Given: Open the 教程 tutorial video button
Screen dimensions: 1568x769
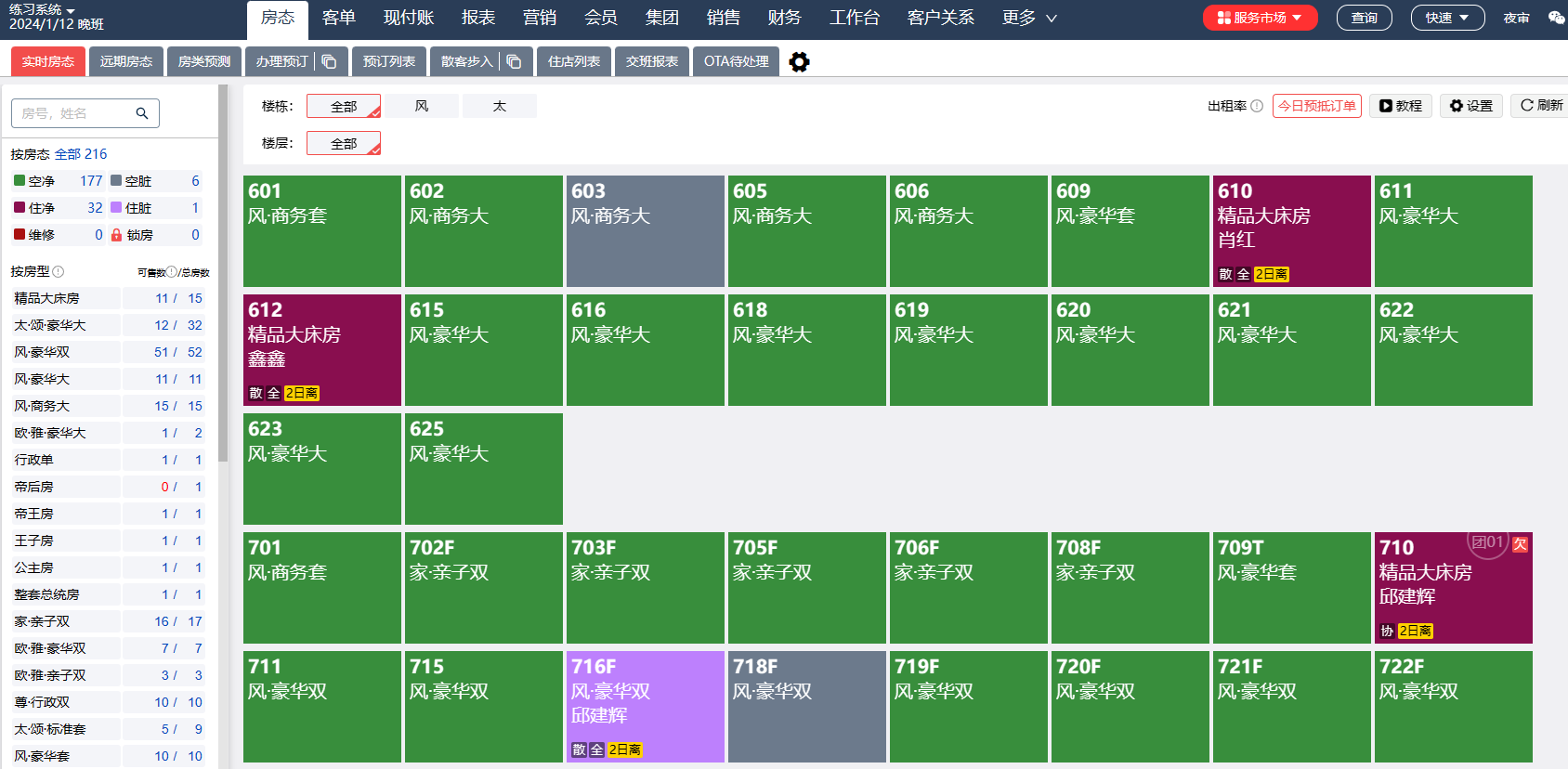Looking at the screenshot, I should [1401, 106].
